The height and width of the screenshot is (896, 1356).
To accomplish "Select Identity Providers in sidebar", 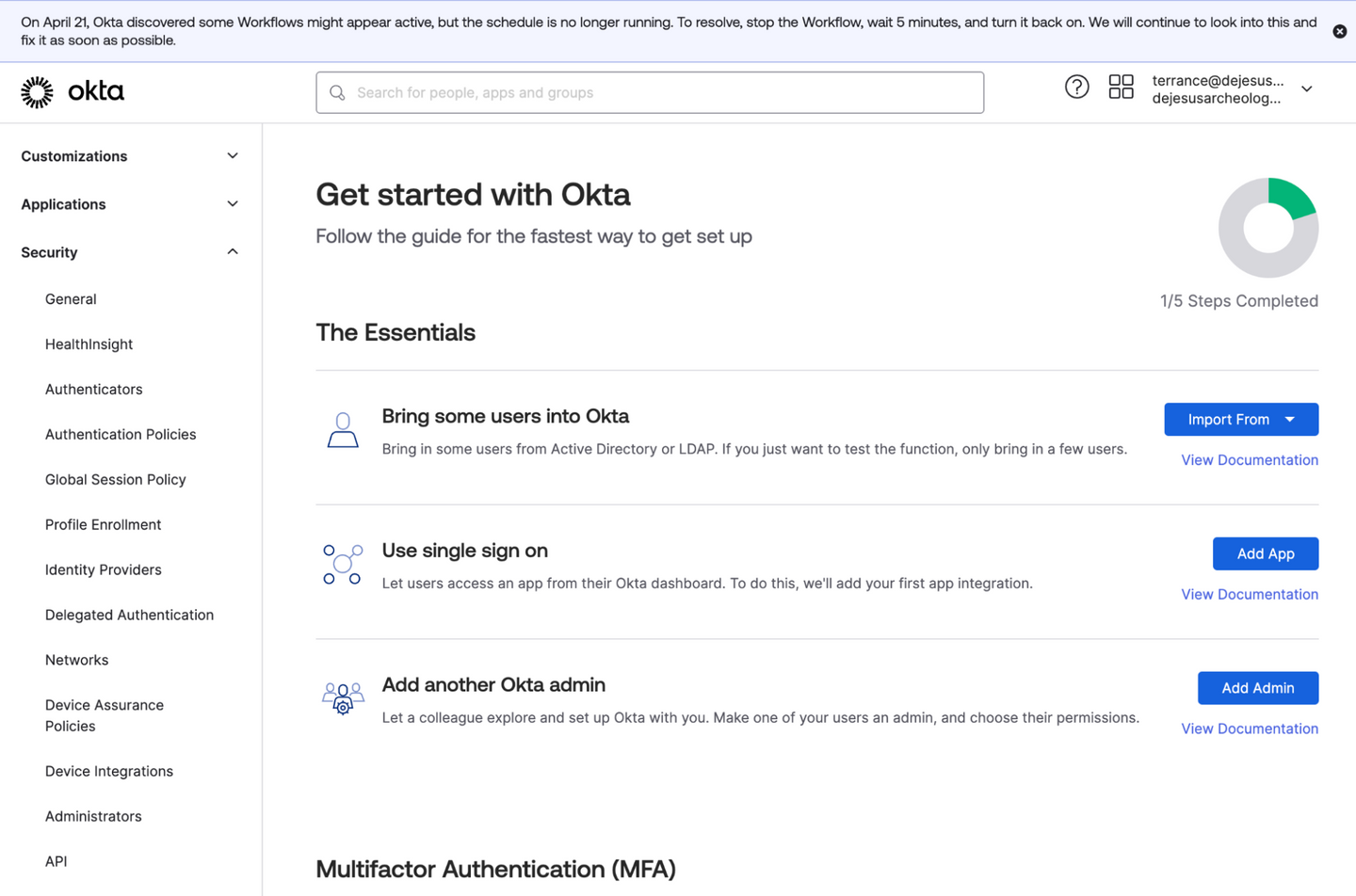I will point(104,570).
